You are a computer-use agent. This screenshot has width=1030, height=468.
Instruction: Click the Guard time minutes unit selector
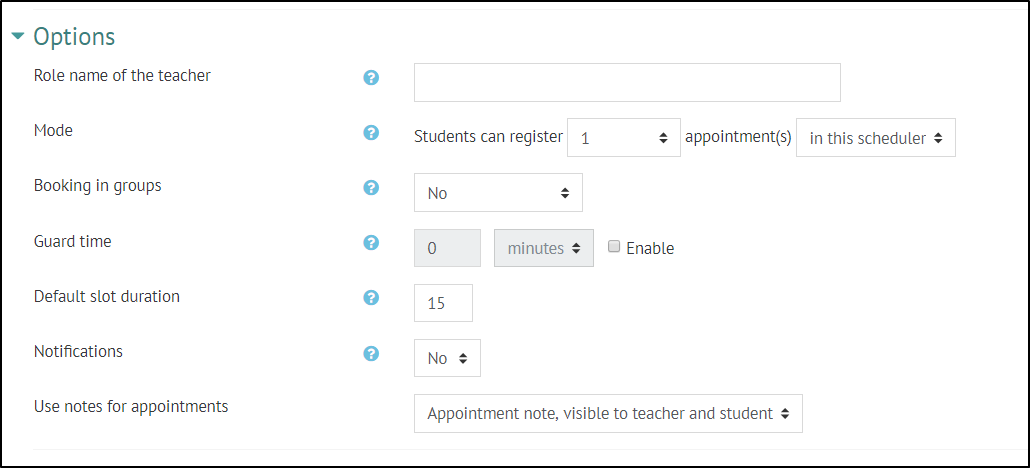pyautogui.click(x=544, y=248)
